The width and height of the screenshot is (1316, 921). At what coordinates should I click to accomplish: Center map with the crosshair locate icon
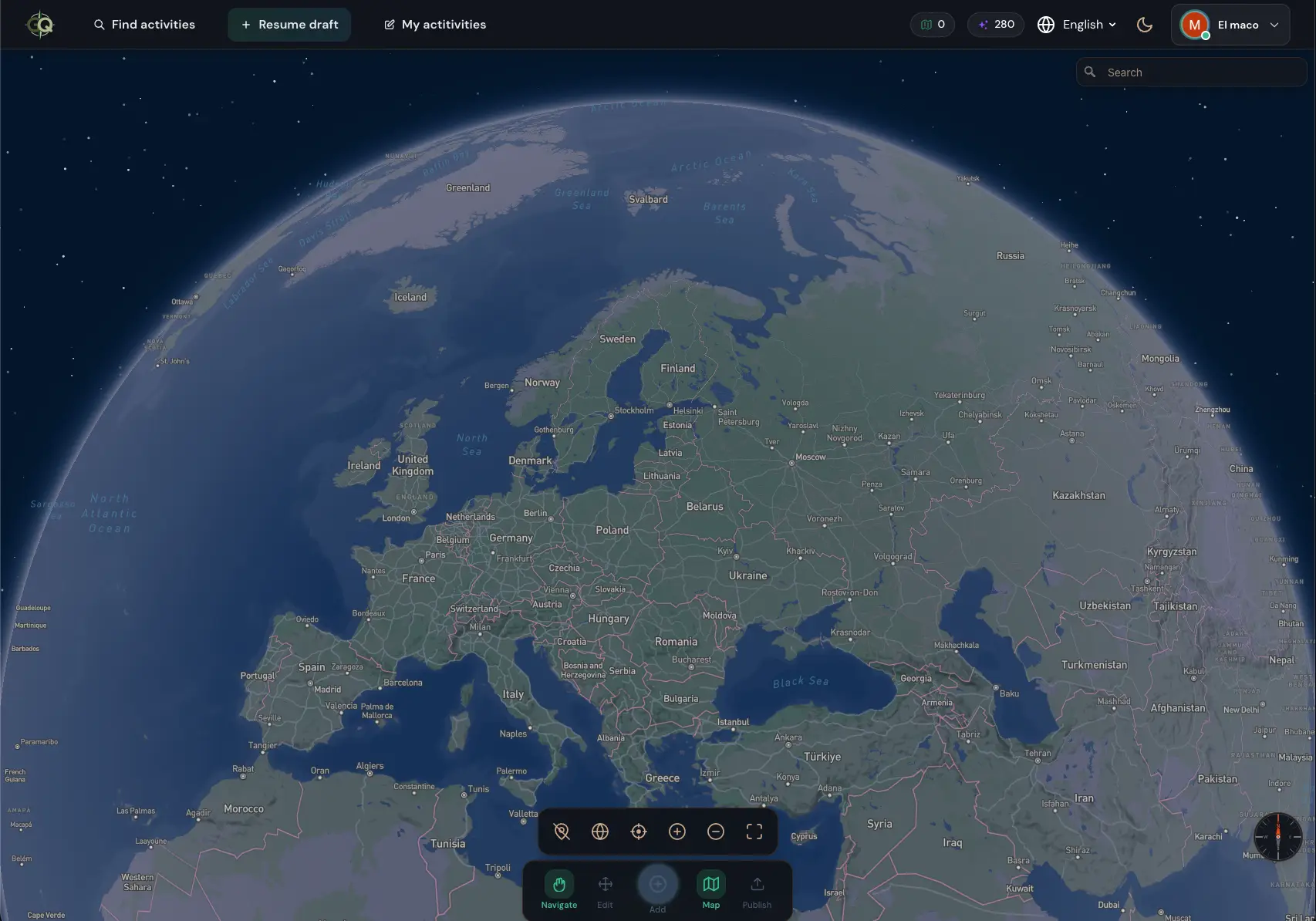coord(639,832)
